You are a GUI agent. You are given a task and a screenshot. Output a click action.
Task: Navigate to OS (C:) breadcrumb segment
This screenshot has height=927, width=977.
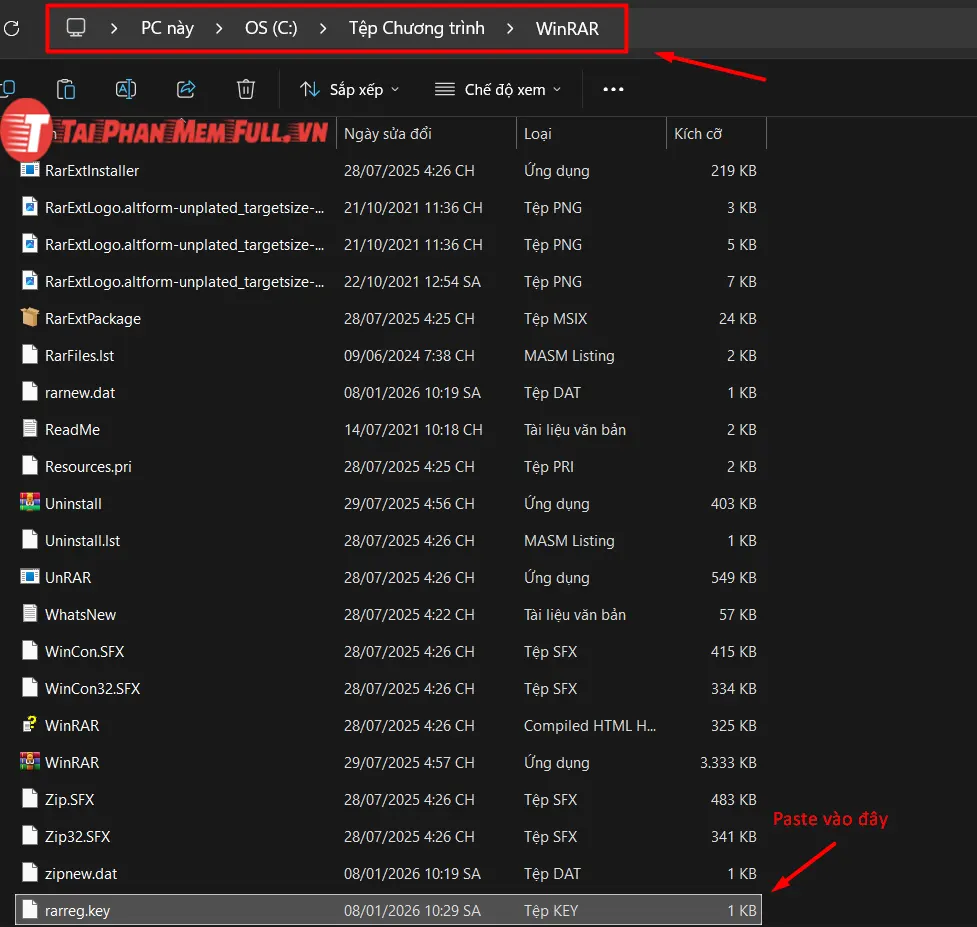pos(271,28)
